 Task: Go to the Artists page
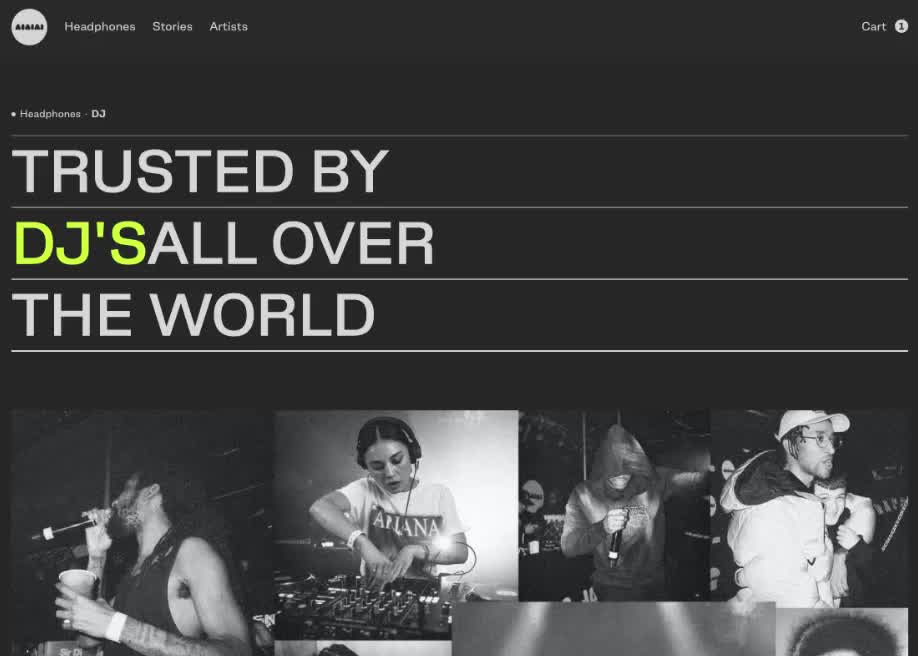(x=228, y=26)
